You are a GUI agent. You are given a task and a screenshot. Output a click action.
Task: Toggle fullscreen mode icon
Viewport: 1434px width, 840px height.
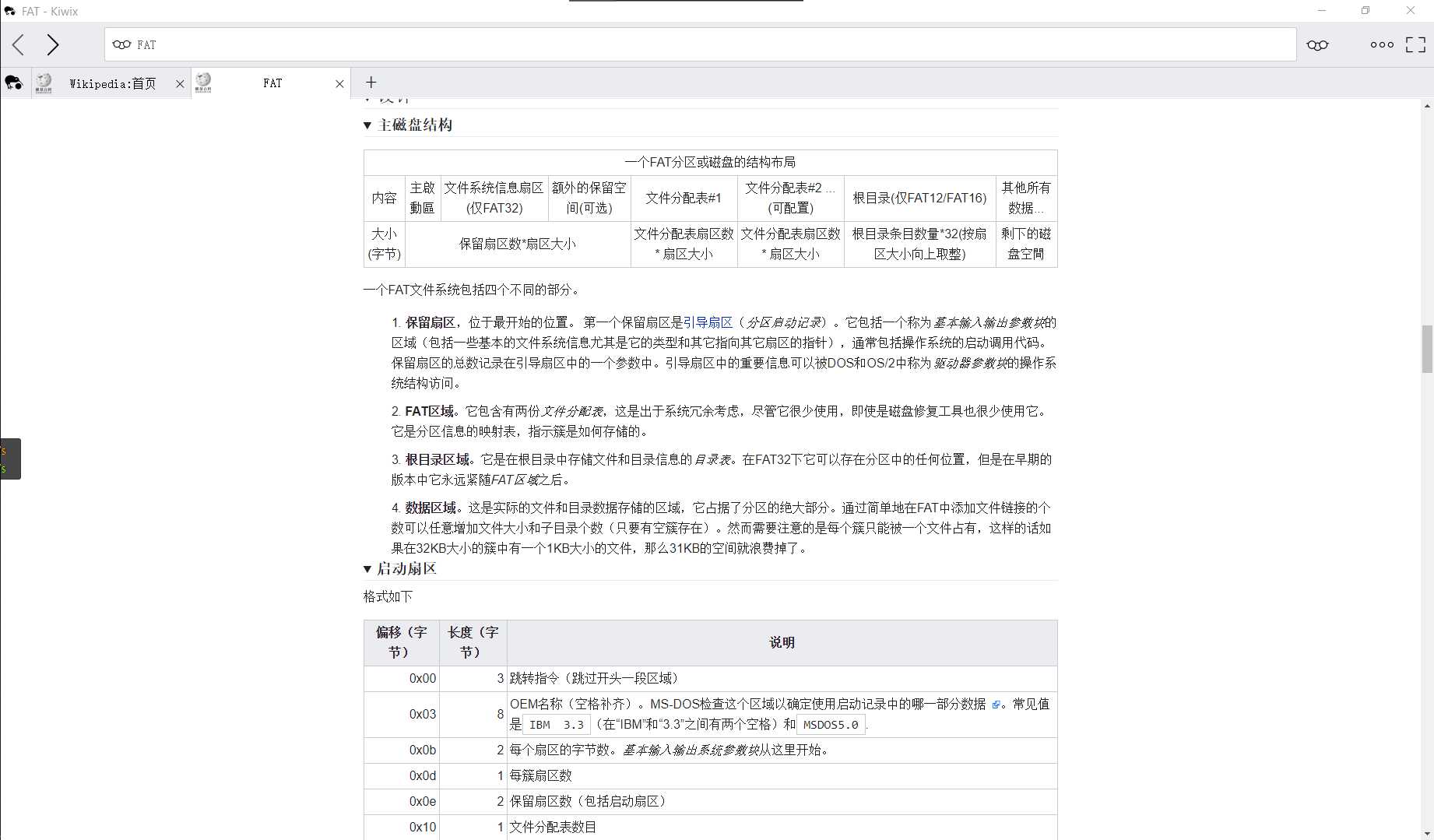[x=1415, y=44]
